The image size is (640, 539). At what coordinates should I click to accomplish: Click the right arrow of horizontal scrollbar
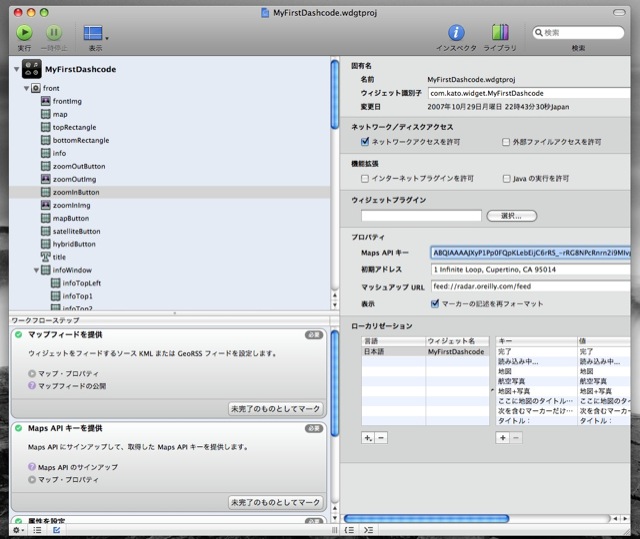625,519
